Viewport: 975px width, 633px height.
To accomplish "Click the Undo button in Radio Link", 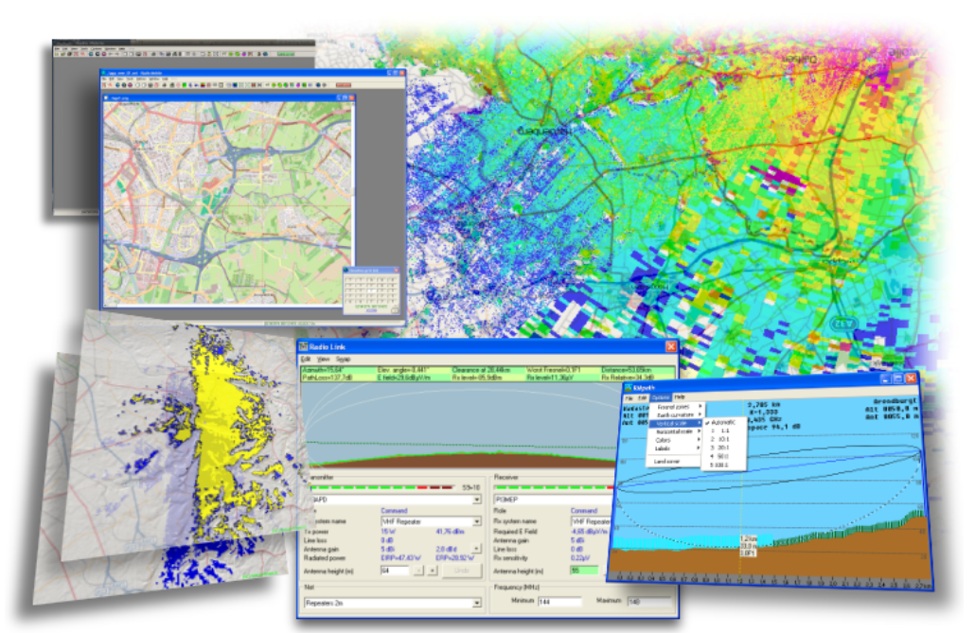I will tap(461, 570).
